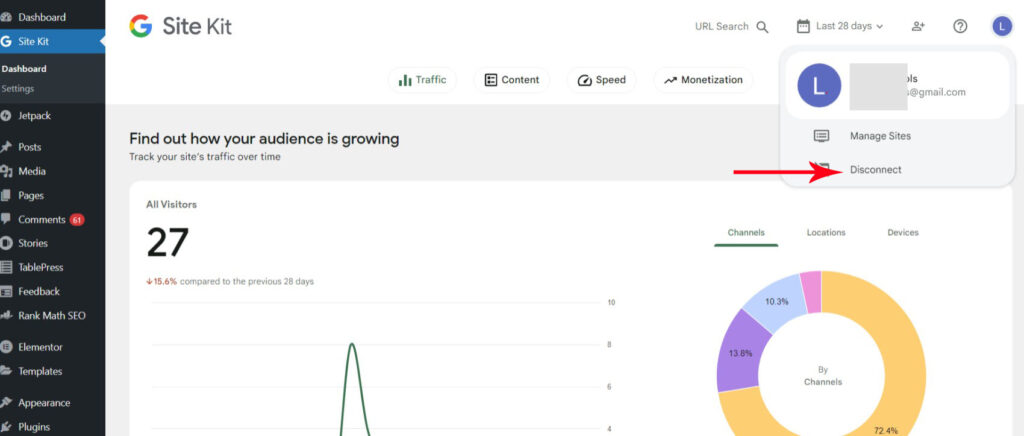Click the Posts pin icon
This screenshot has width=1024, height=436.
click(7, 147)
